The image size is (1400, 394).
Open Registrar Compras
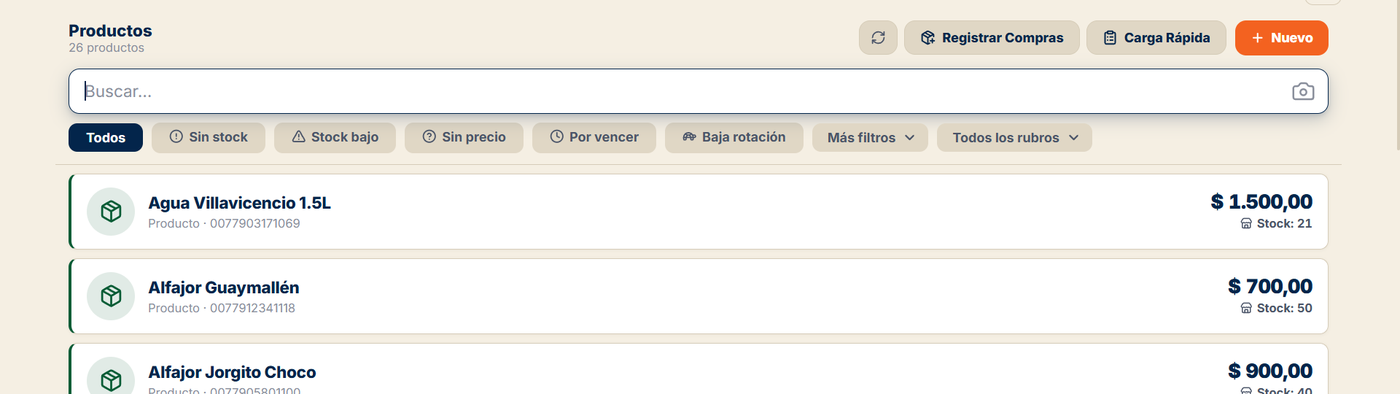click(x=992, y=38)
